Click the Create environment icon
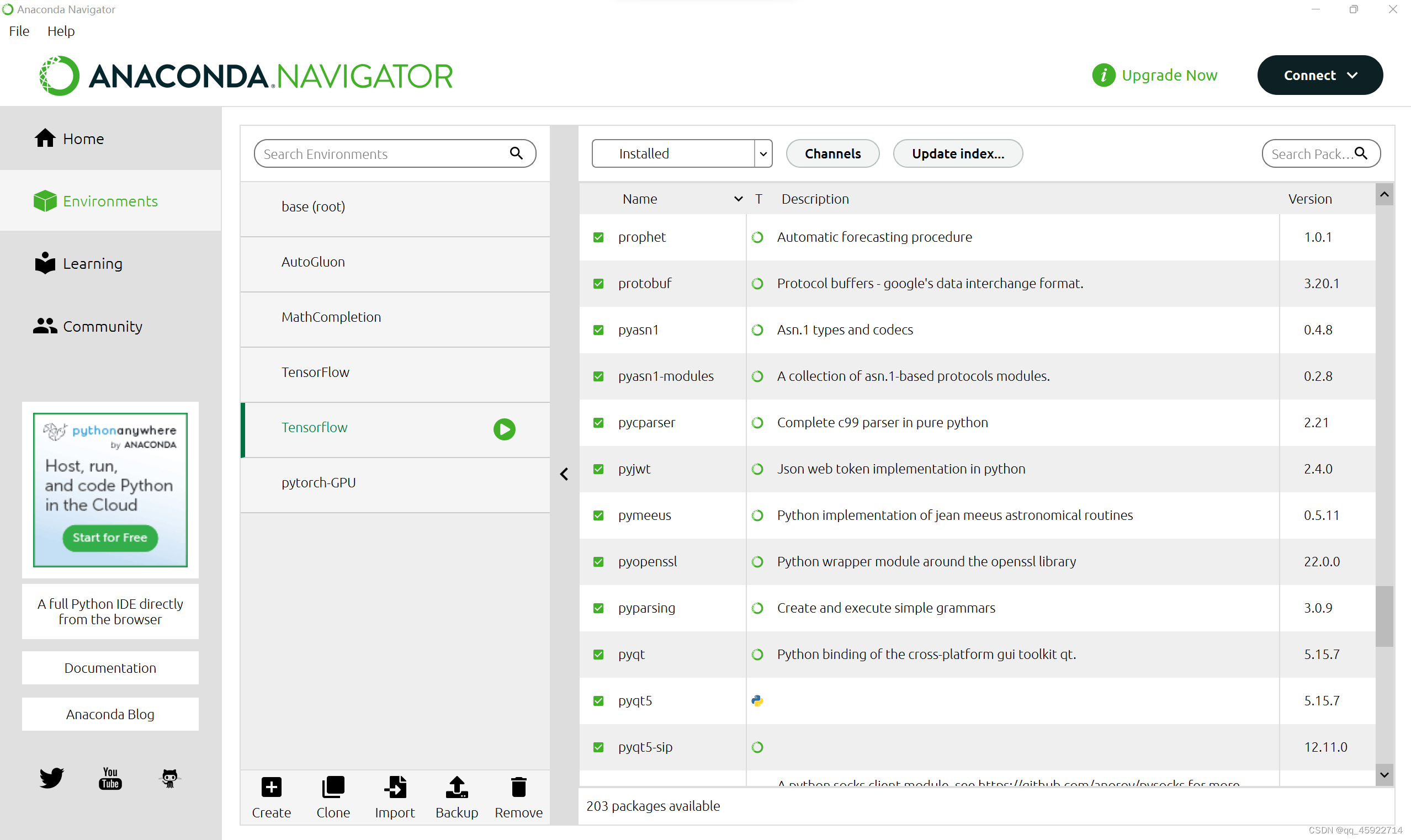The width and height of the screenshot is (1411, 840). pos(271,788)
